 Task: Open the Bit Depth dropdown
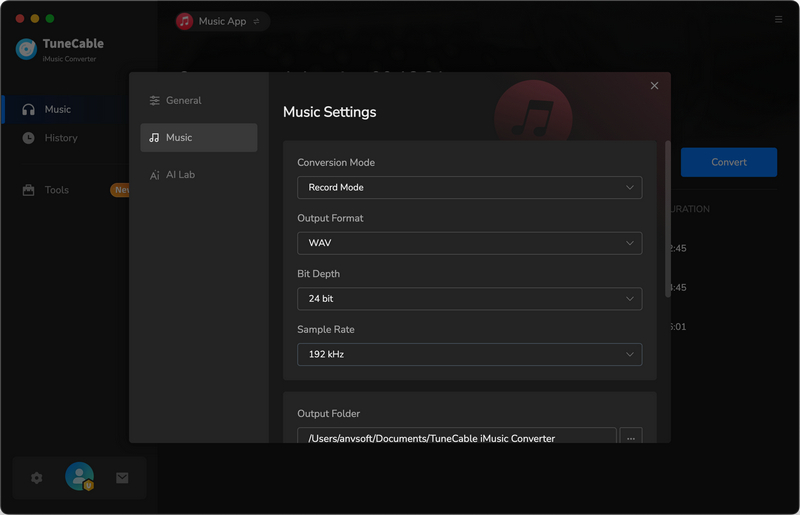[469, 299]
